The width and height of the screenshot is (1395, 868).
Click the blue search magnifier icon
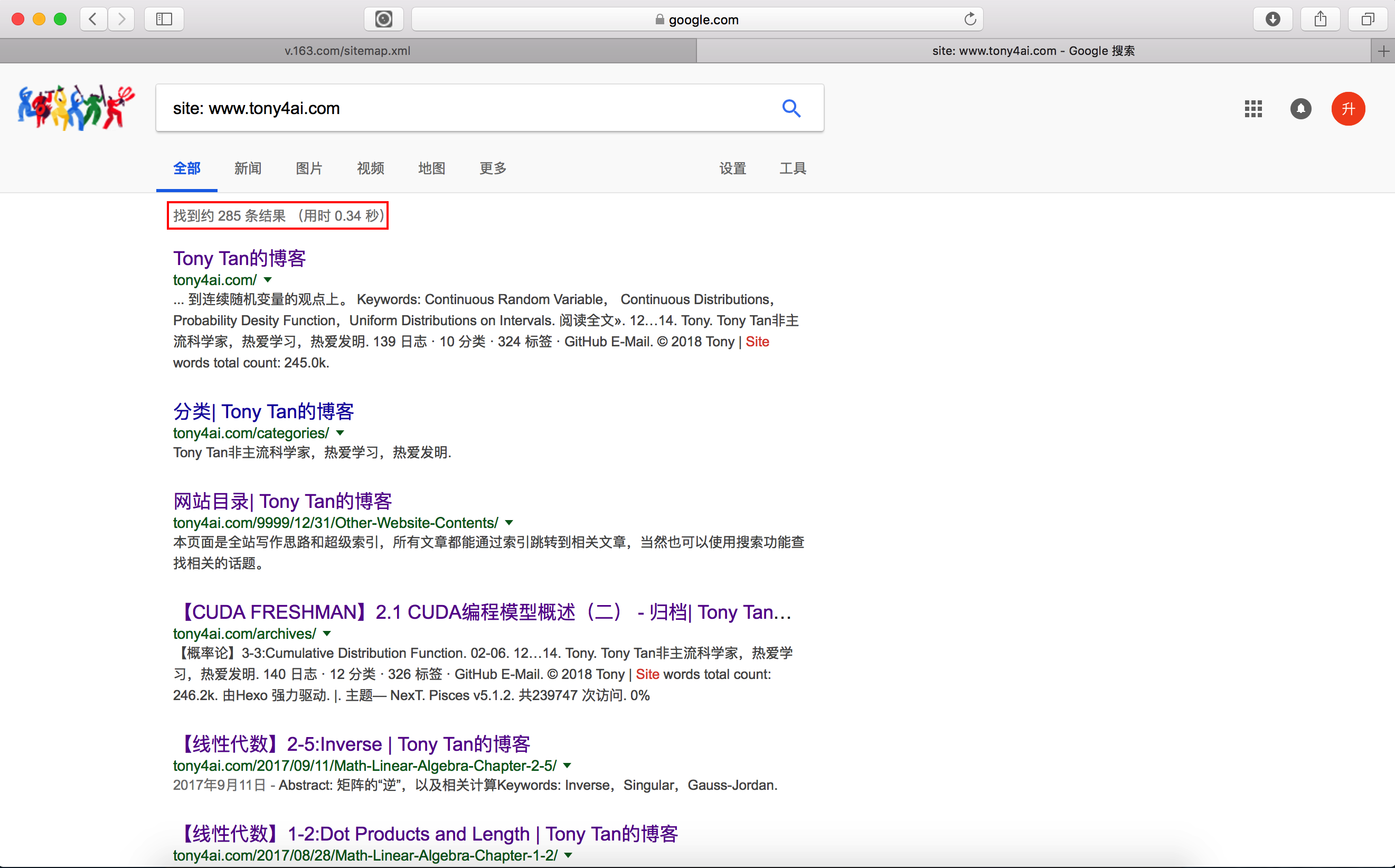click(x=791, y=108)
